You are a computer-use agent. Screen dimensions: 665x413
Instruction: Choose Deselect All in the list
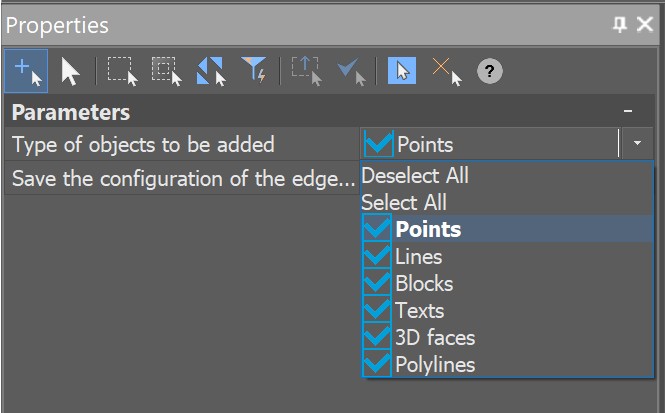(415, 176)
